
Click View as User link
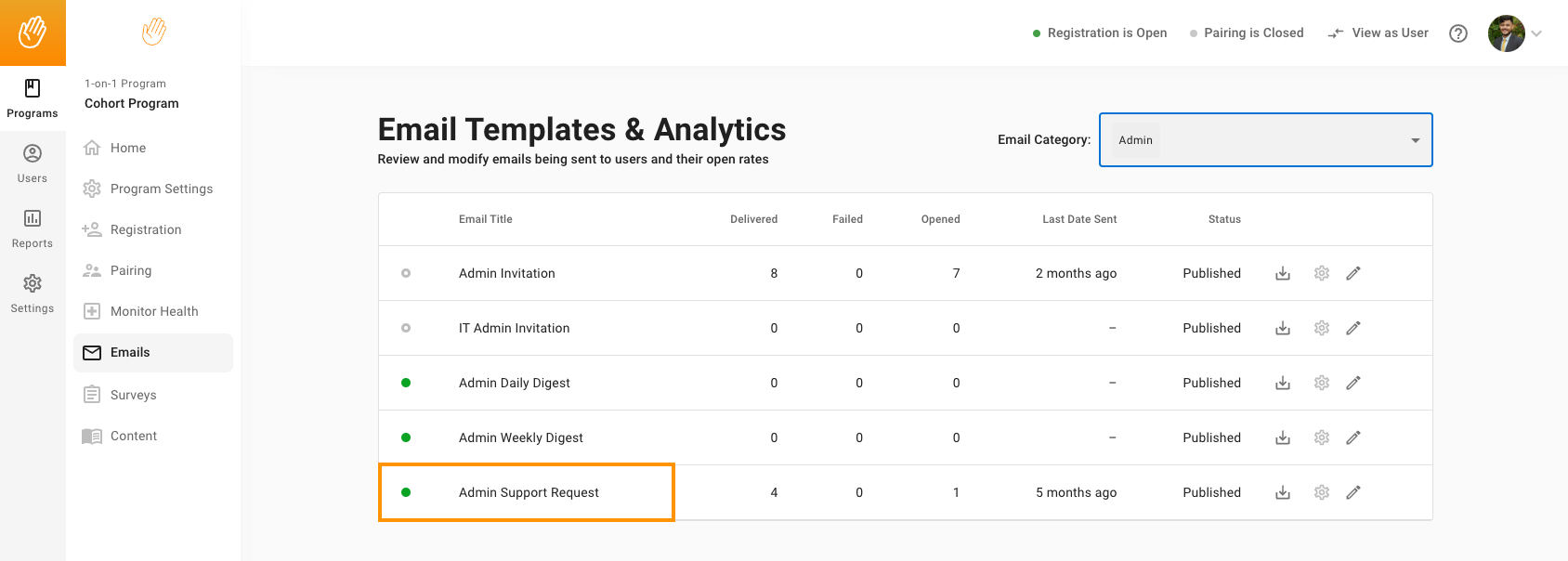tap(1379, 33)
